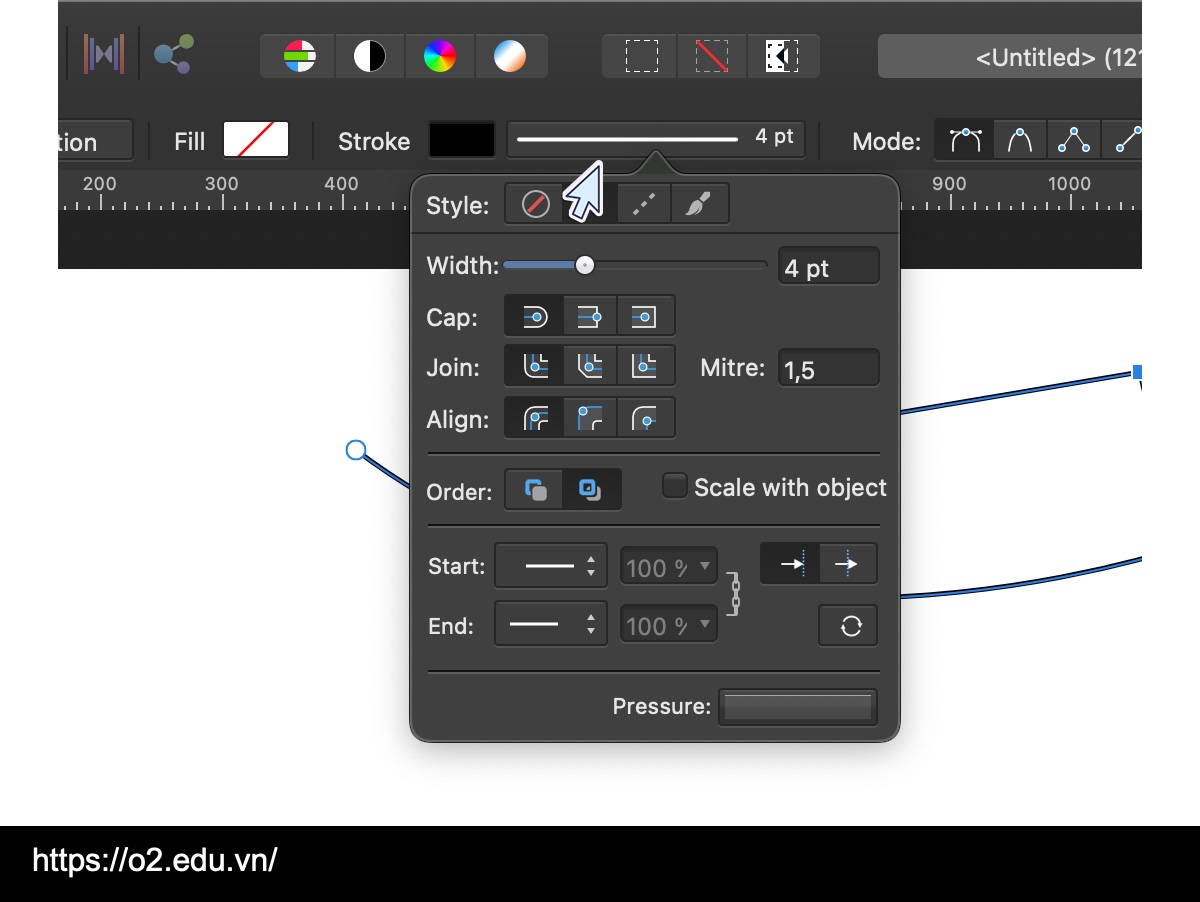Place arrowhead past the line end
This screenshot has height=902, width=1200.
pyautogui.click(x=847, y=564)
